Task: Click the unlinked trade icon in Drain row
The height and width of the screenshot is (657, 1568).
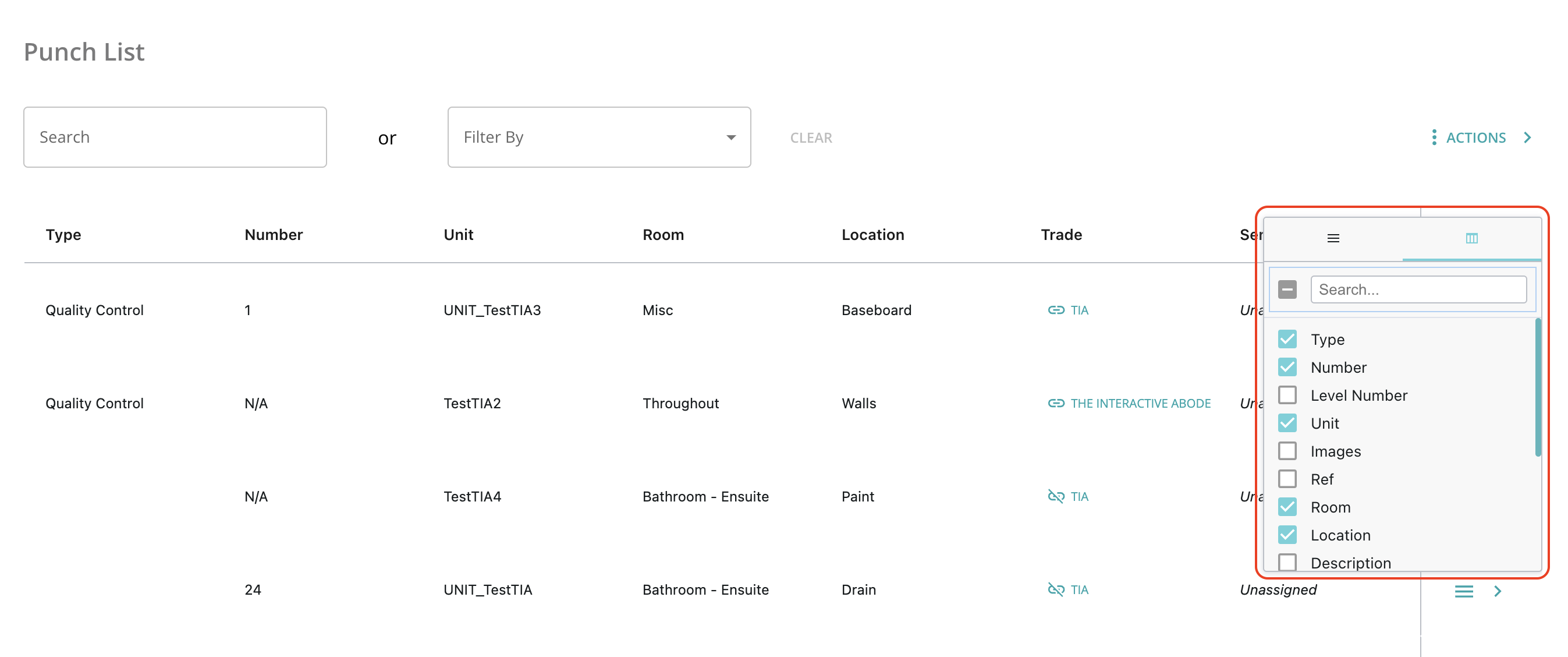Action: tap(1055, 589)
